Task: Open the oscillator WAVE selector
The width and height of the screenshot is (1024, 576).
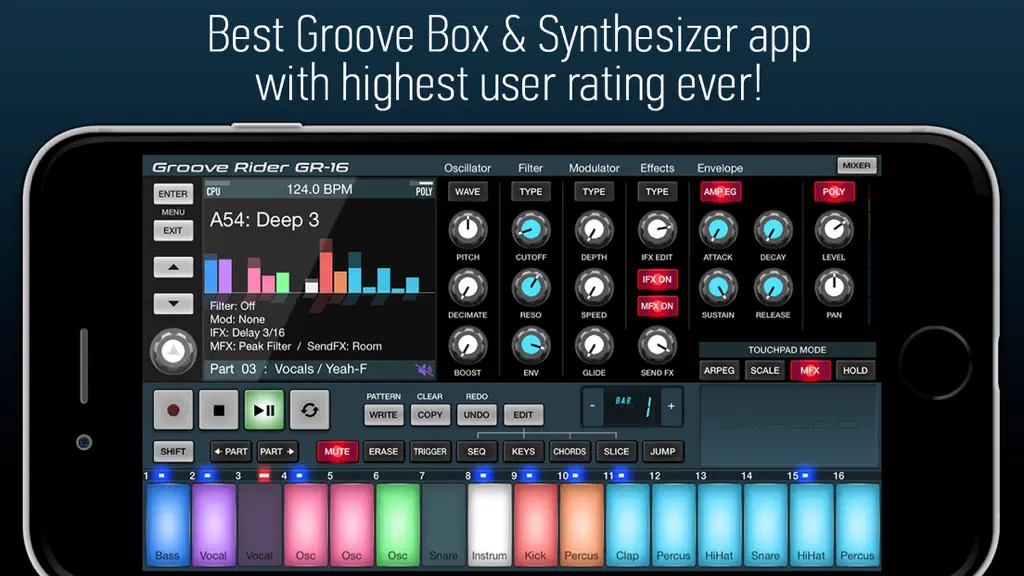Action: coord(468,191)
